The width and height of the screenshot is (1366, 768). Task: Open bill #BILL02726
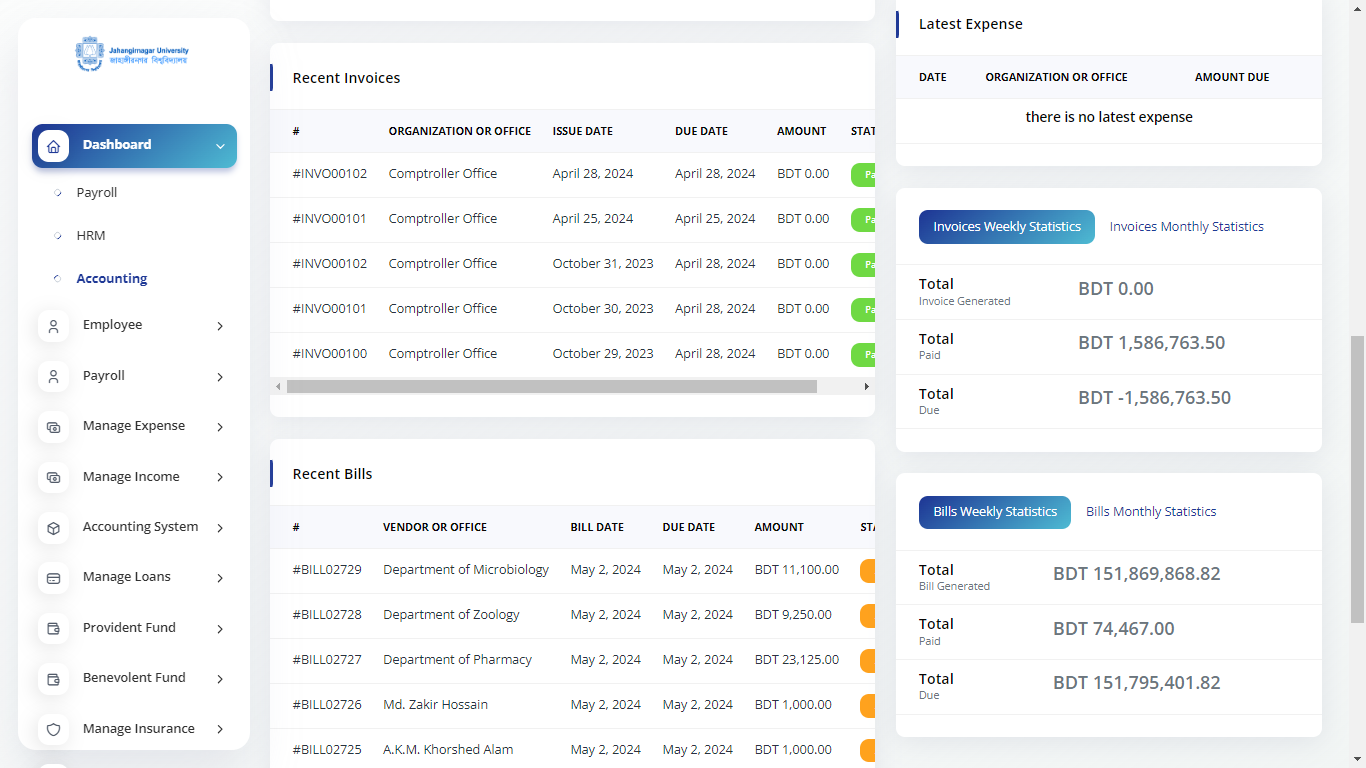(x=327, y=705)
